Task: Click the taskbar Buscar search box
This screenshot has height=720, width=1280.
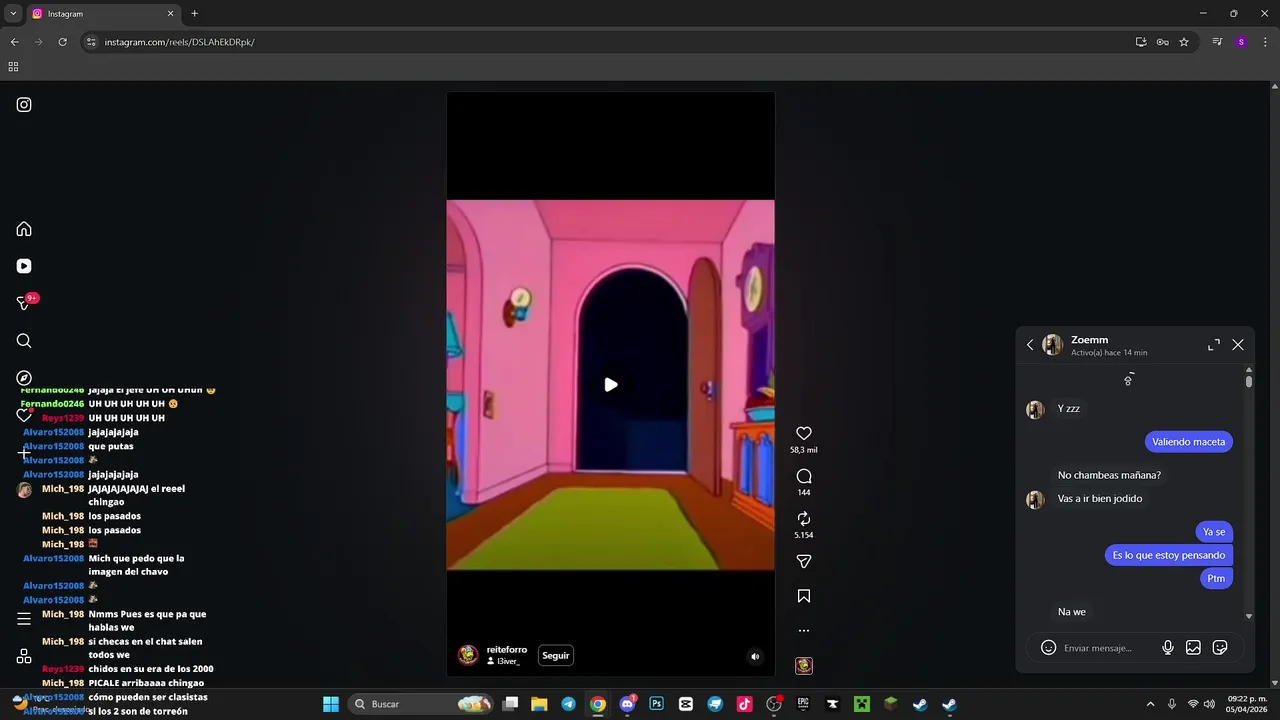Action: (x=422, y=704)
